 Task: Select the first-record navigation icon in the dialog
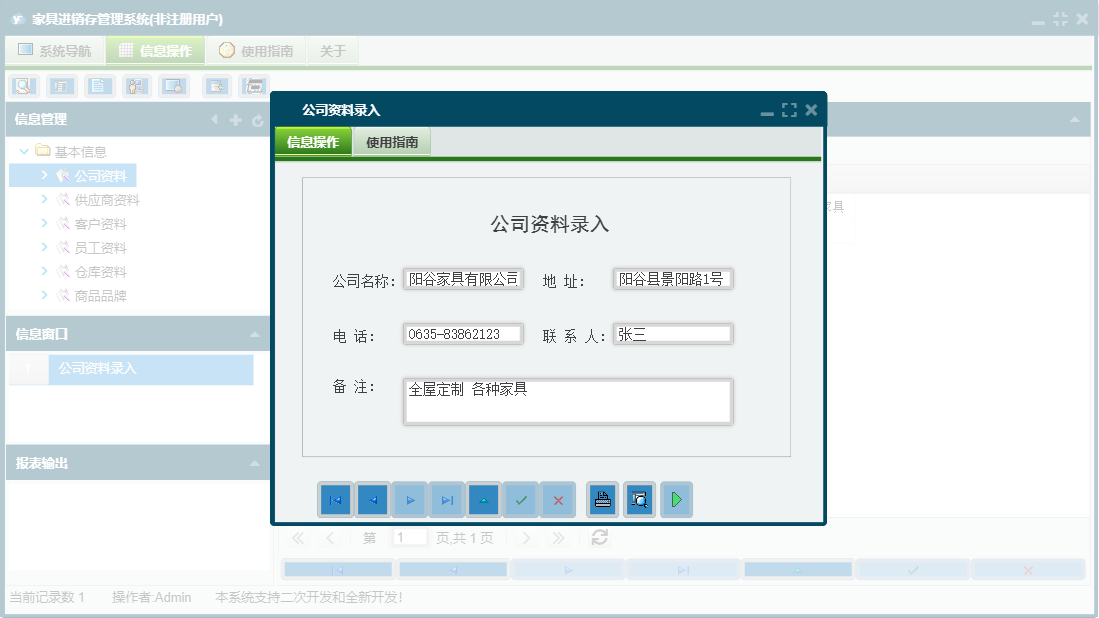pyautogui.click(x=335, y=500)
